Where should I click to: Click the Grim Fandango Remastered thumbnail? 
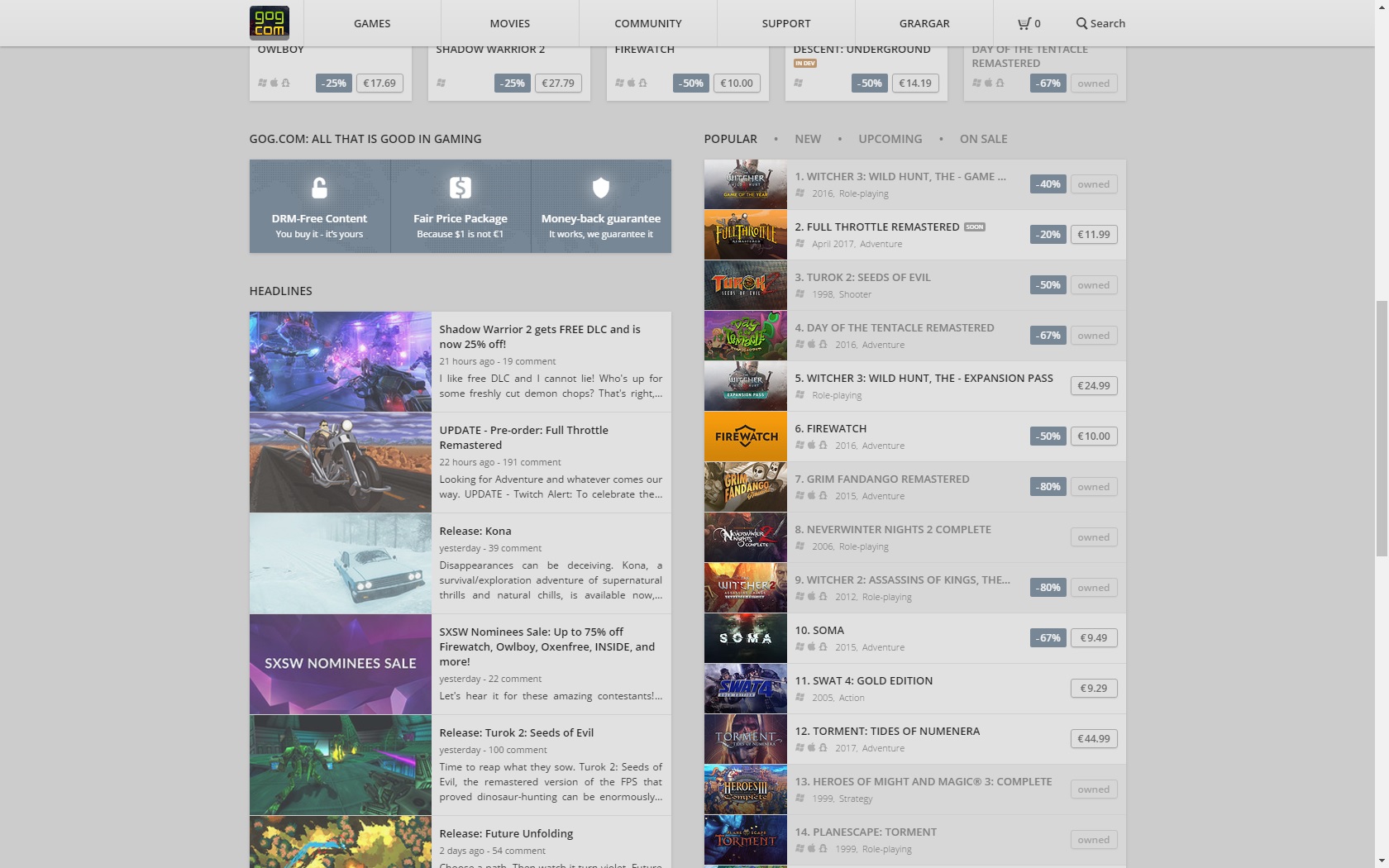tap(746, 487)
